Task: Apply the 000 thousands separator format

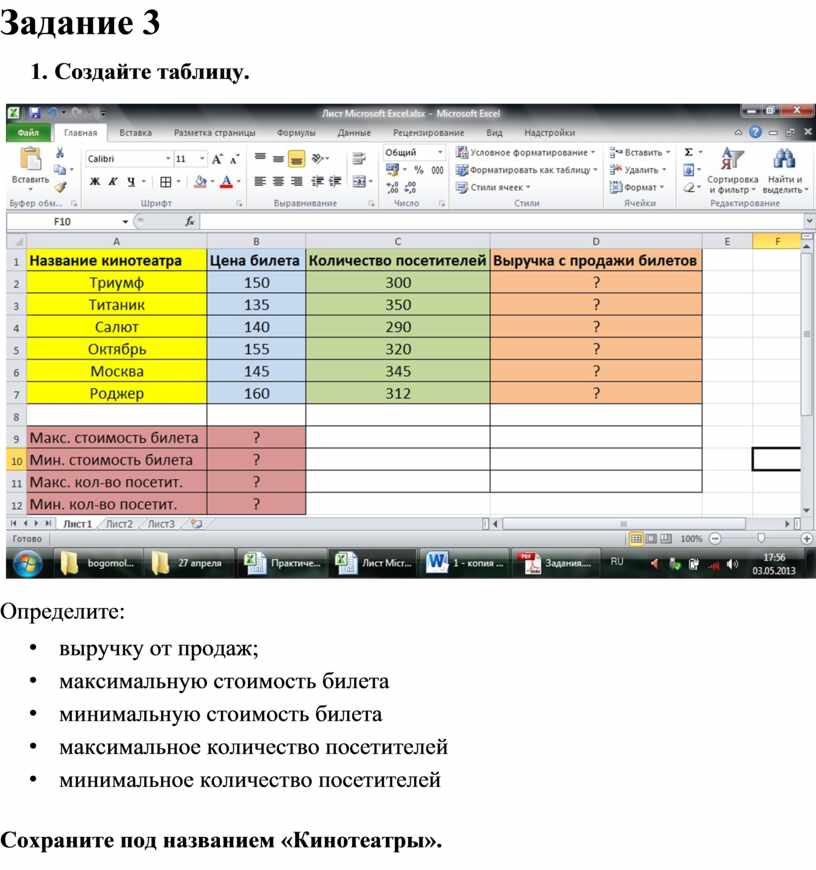Action: [437, 170]
